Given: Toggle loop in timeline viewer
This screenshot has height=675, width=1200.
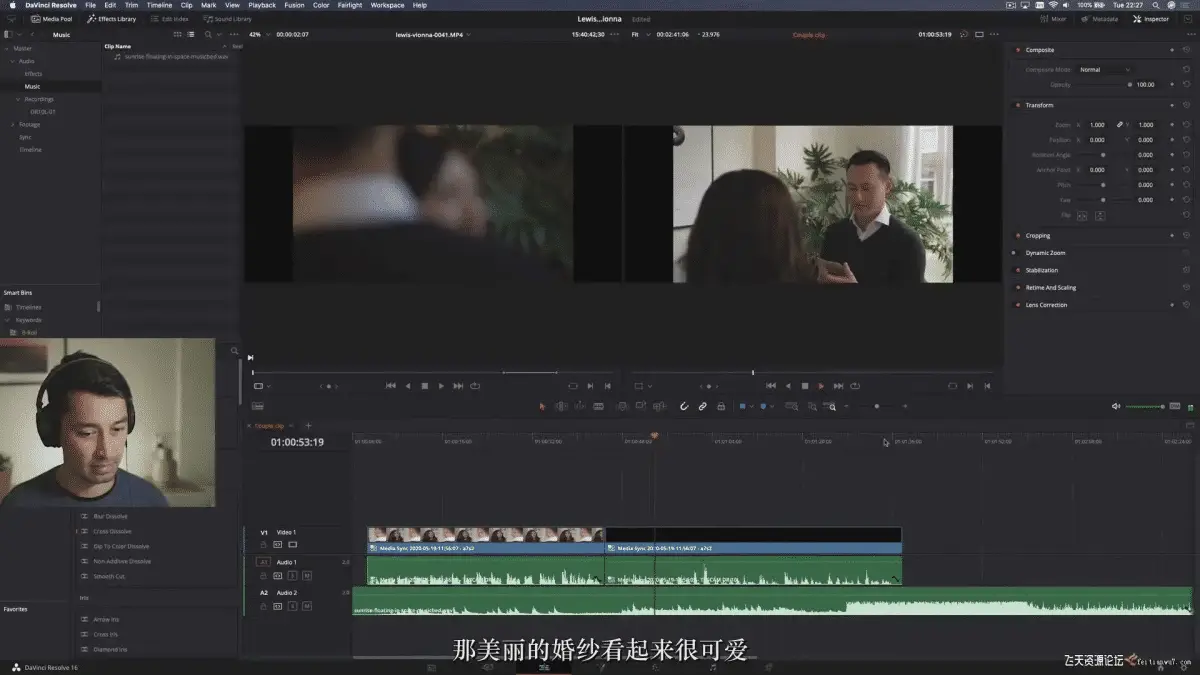Looking at the screenshot, I should coord(855,386).
